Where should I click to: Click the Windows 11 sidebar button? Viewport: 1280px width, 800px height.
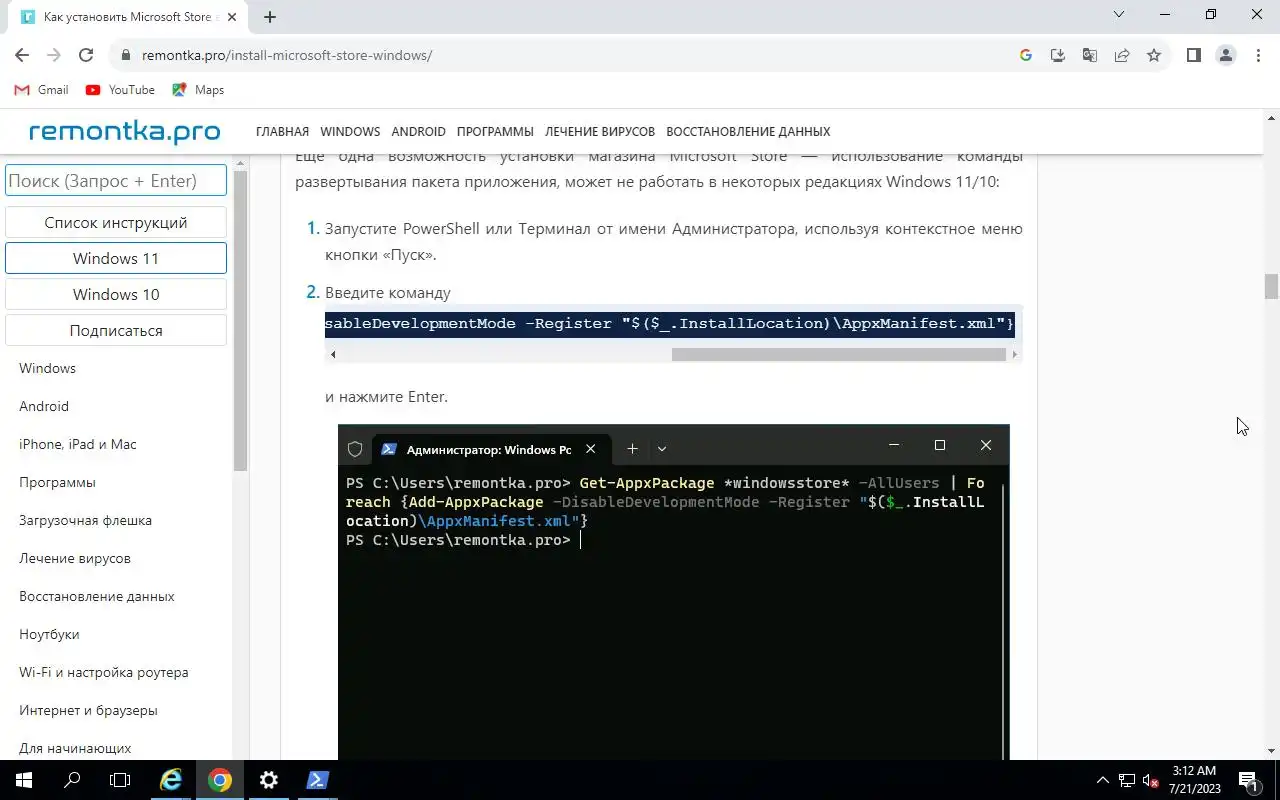coord(116,259)
